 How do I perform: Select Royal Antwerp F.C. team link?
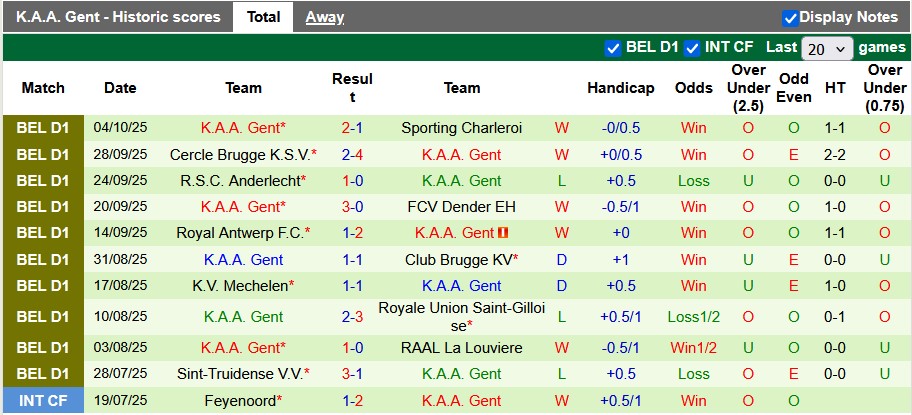(x=240, y=233)
